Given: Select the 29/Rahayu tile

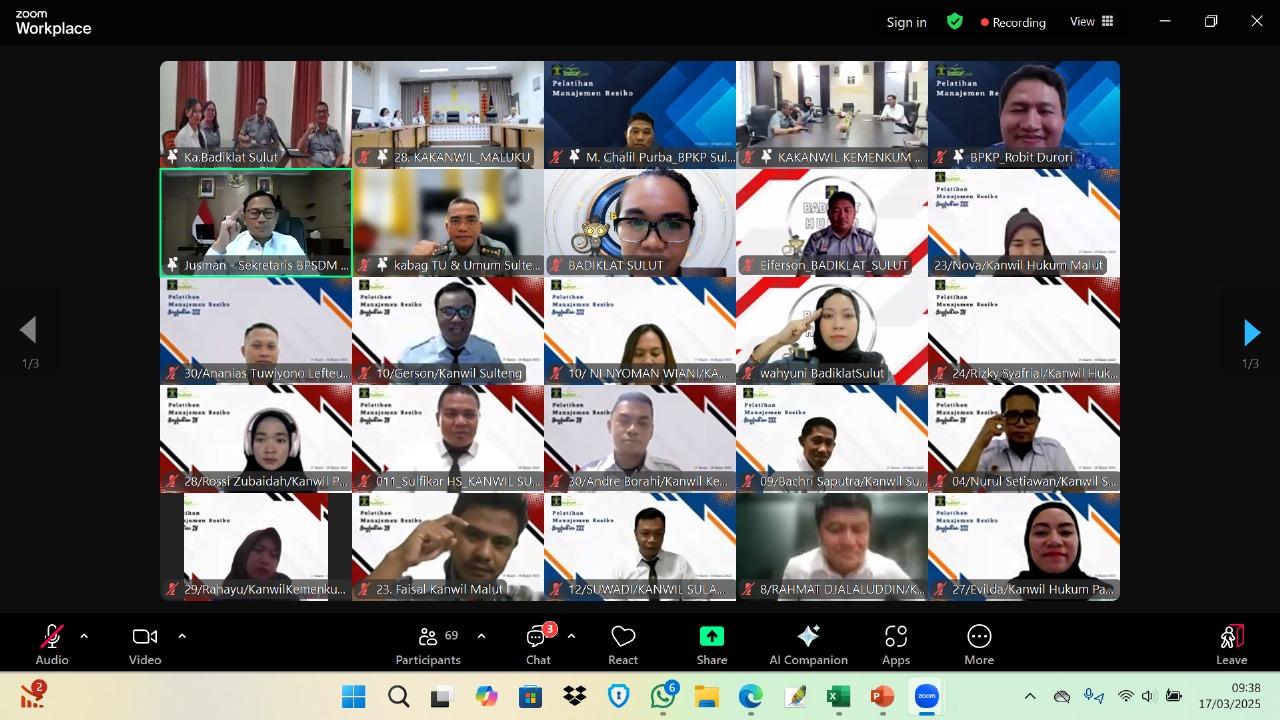Looking at the screenshot, I should pos(256,546).
